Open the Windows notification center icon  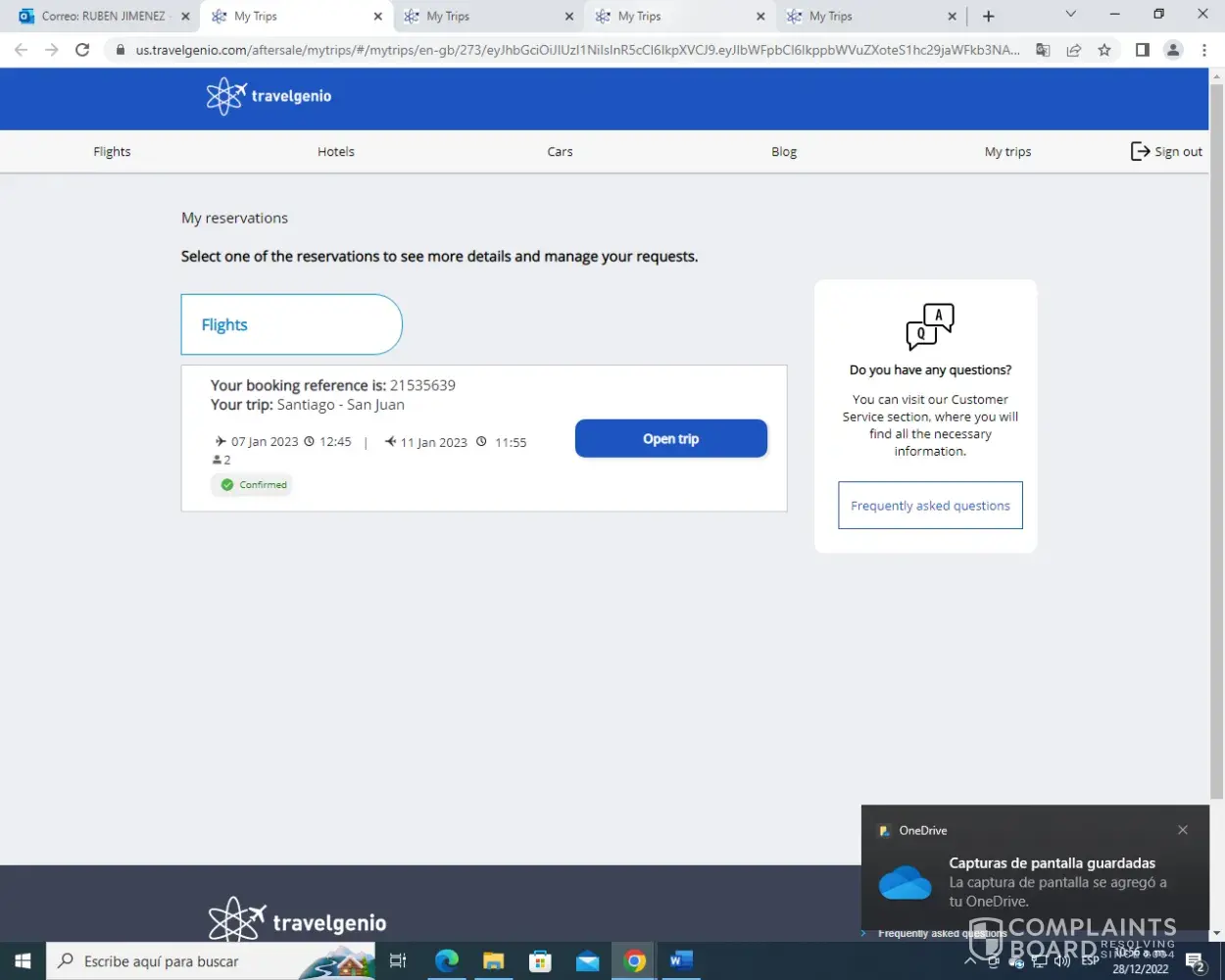tap(1195, 961)
